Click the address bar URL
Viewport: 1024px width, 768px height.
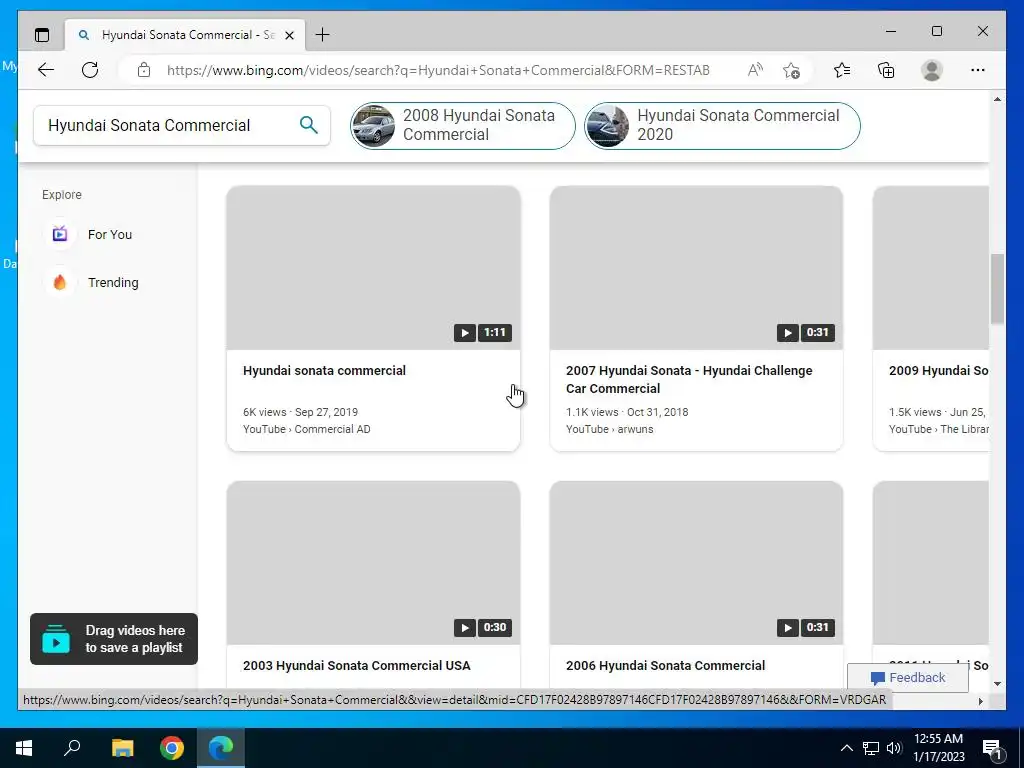438,70
